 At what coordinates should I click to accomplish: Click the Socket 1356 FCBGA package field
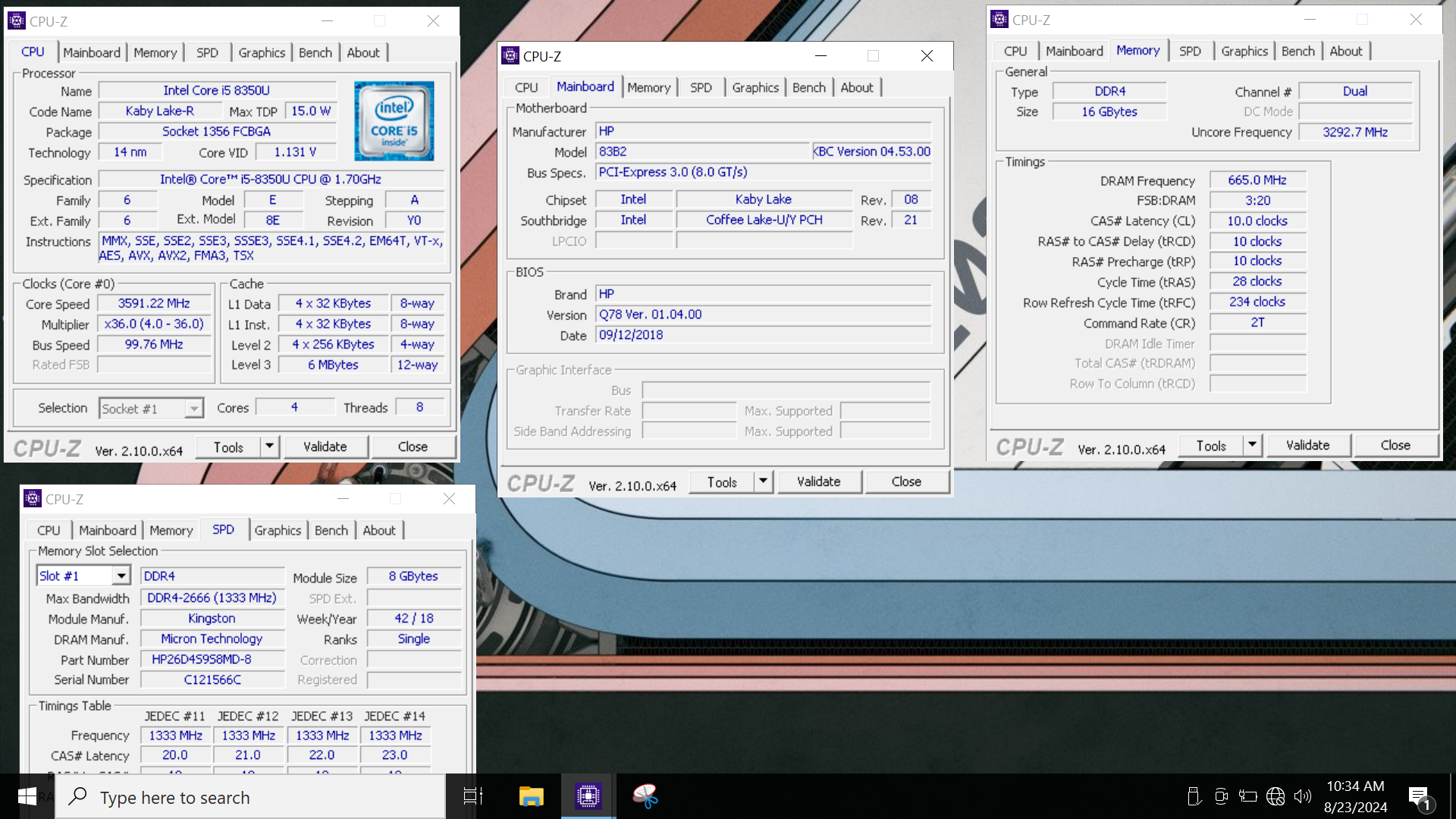coord(217,131)
